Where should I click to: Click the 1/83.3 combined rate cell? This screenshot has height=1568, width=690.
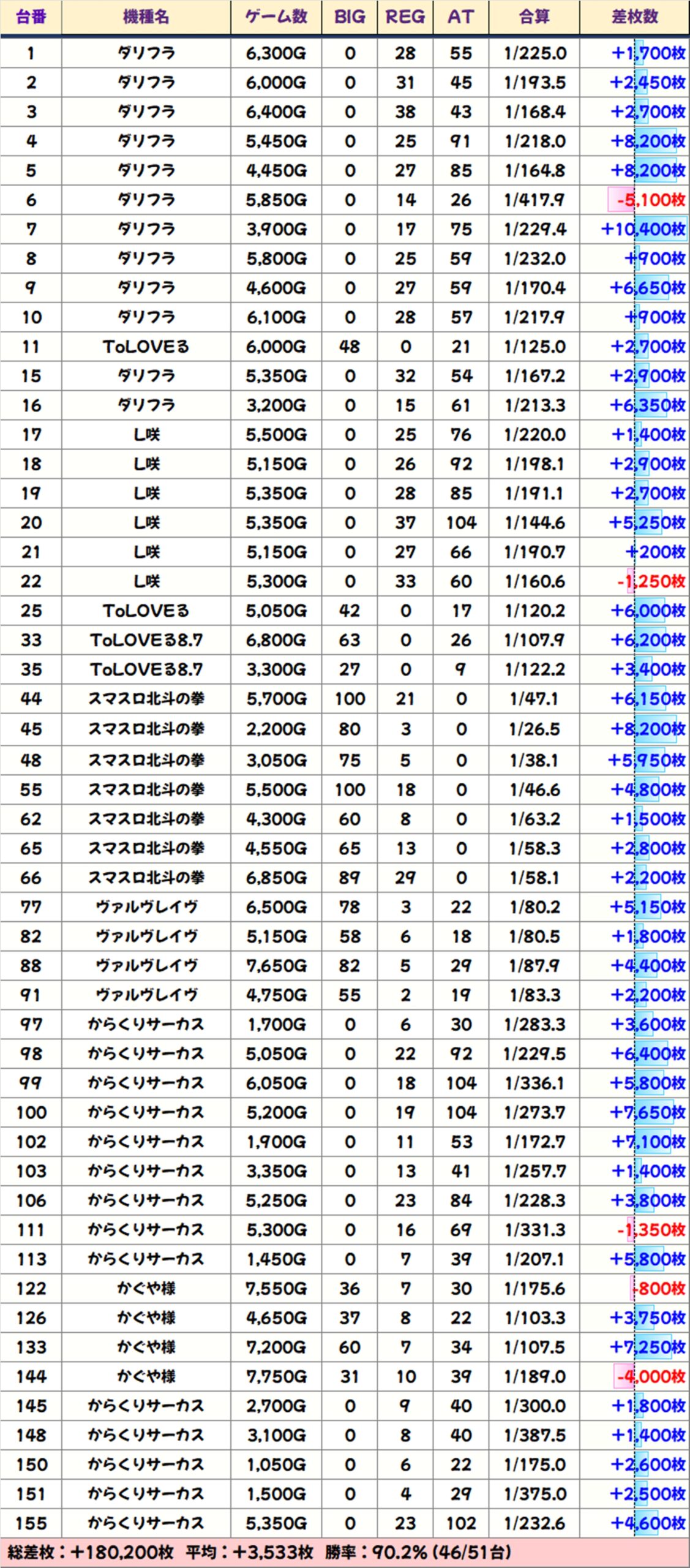tap(534, 995)
